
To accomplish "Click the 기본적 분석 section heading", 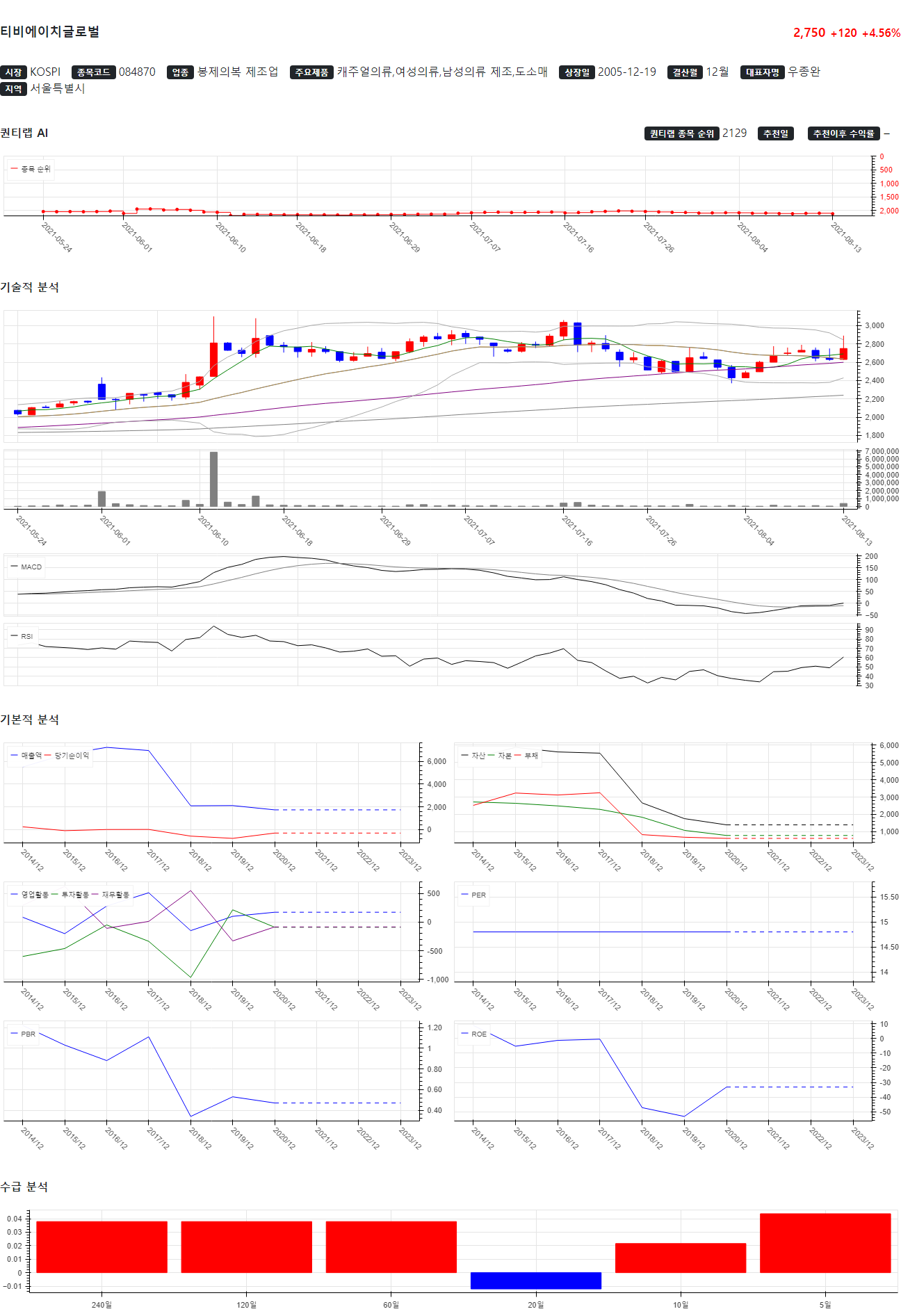I will coord(29,720).
